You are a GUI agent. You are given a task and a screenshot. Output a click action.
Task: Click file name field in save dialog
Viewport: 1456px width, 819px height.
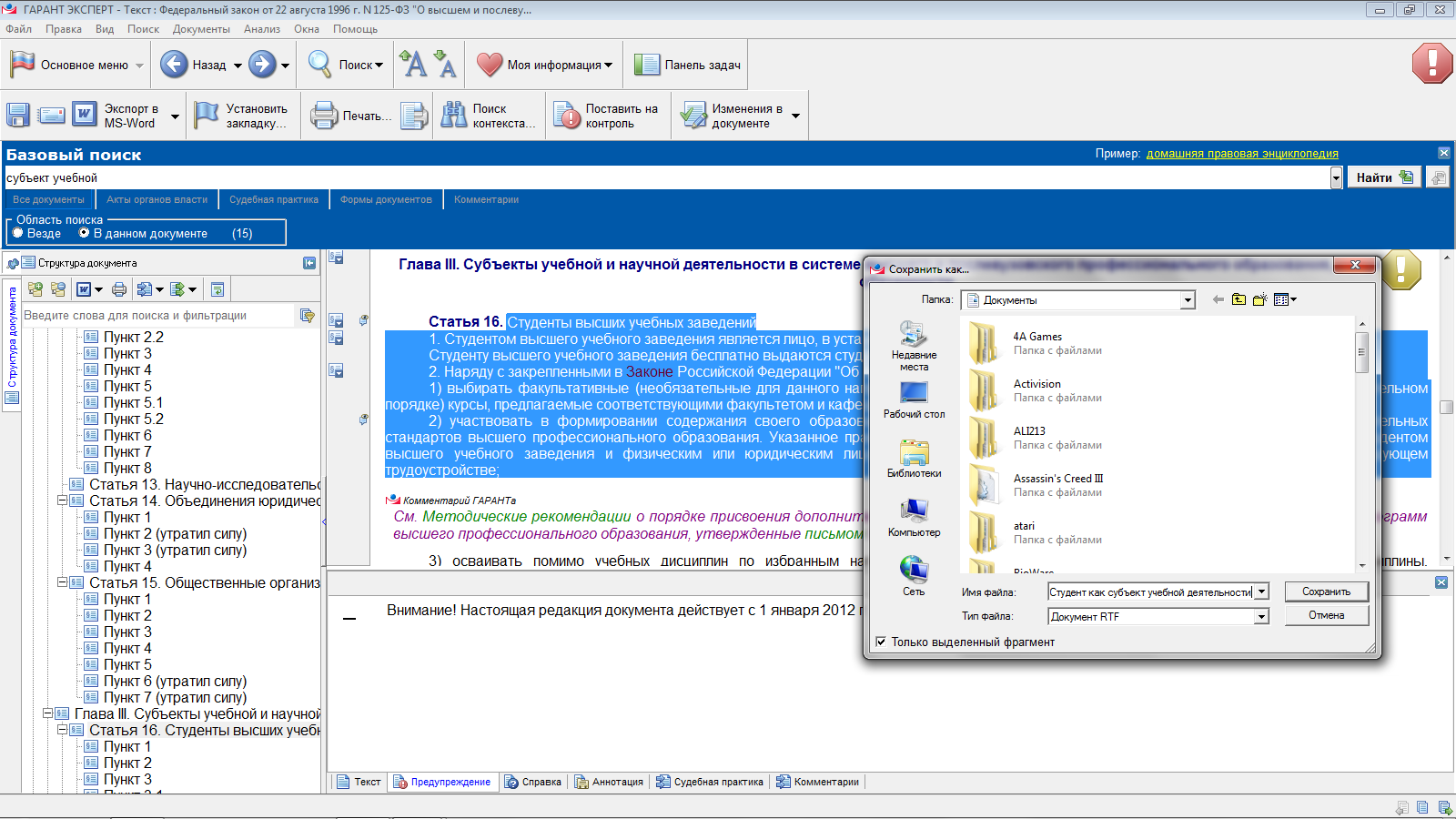1151,591
